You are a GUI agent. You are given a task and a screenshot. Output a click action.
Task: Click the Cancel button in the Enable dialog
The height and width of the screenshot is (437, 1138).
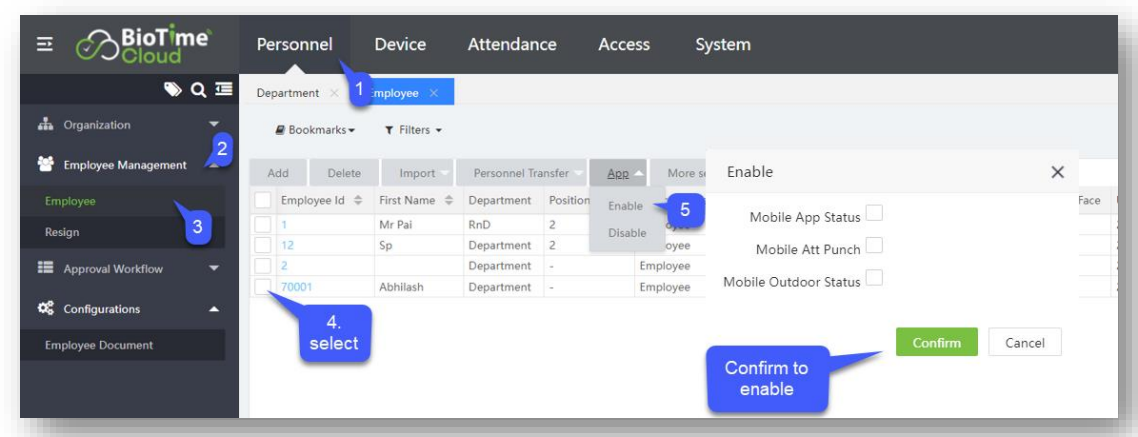click(1024, 343)
